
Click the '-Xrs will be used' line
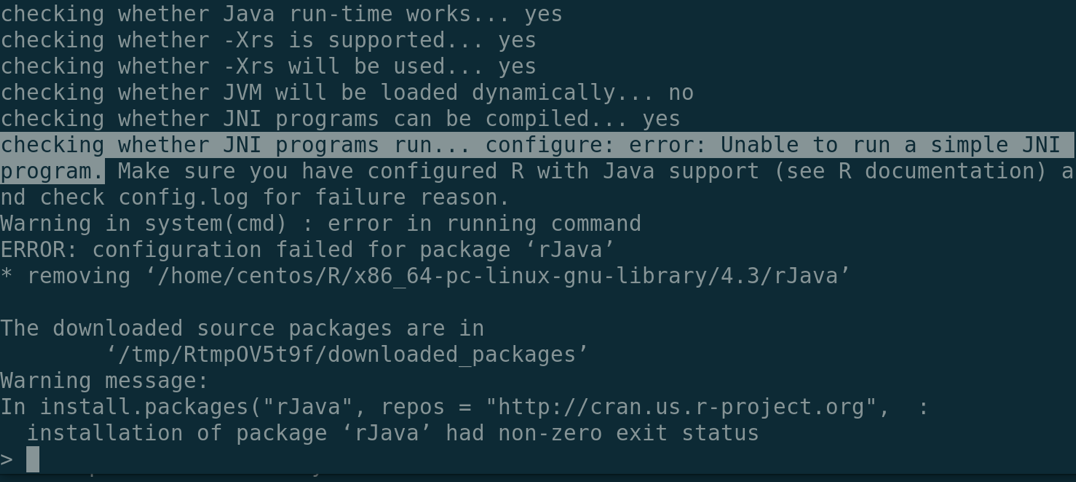click(268, 66)
